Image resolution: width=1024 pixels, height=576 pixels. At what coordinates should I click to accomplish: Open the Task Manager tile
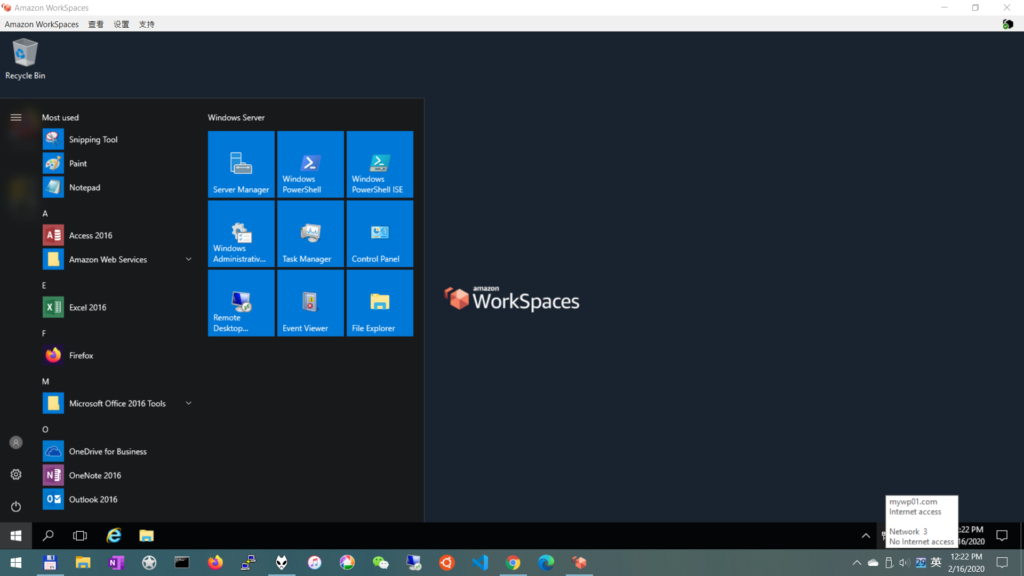click(310, 234)
